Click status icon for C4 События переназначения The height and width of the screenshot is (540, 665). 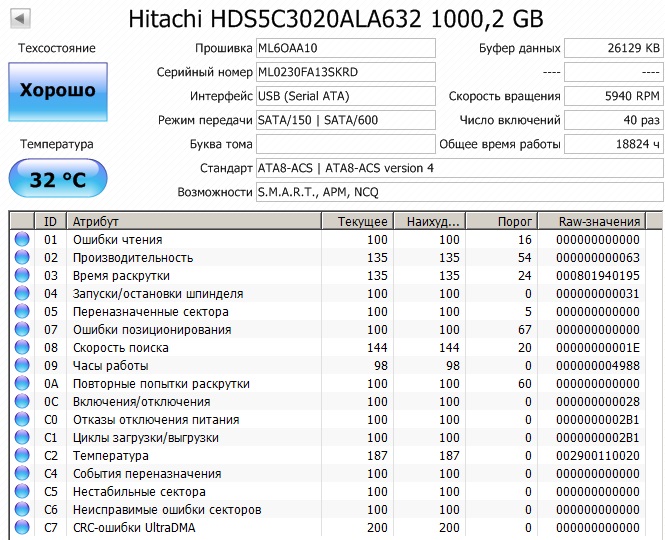[x=22, y=473]
